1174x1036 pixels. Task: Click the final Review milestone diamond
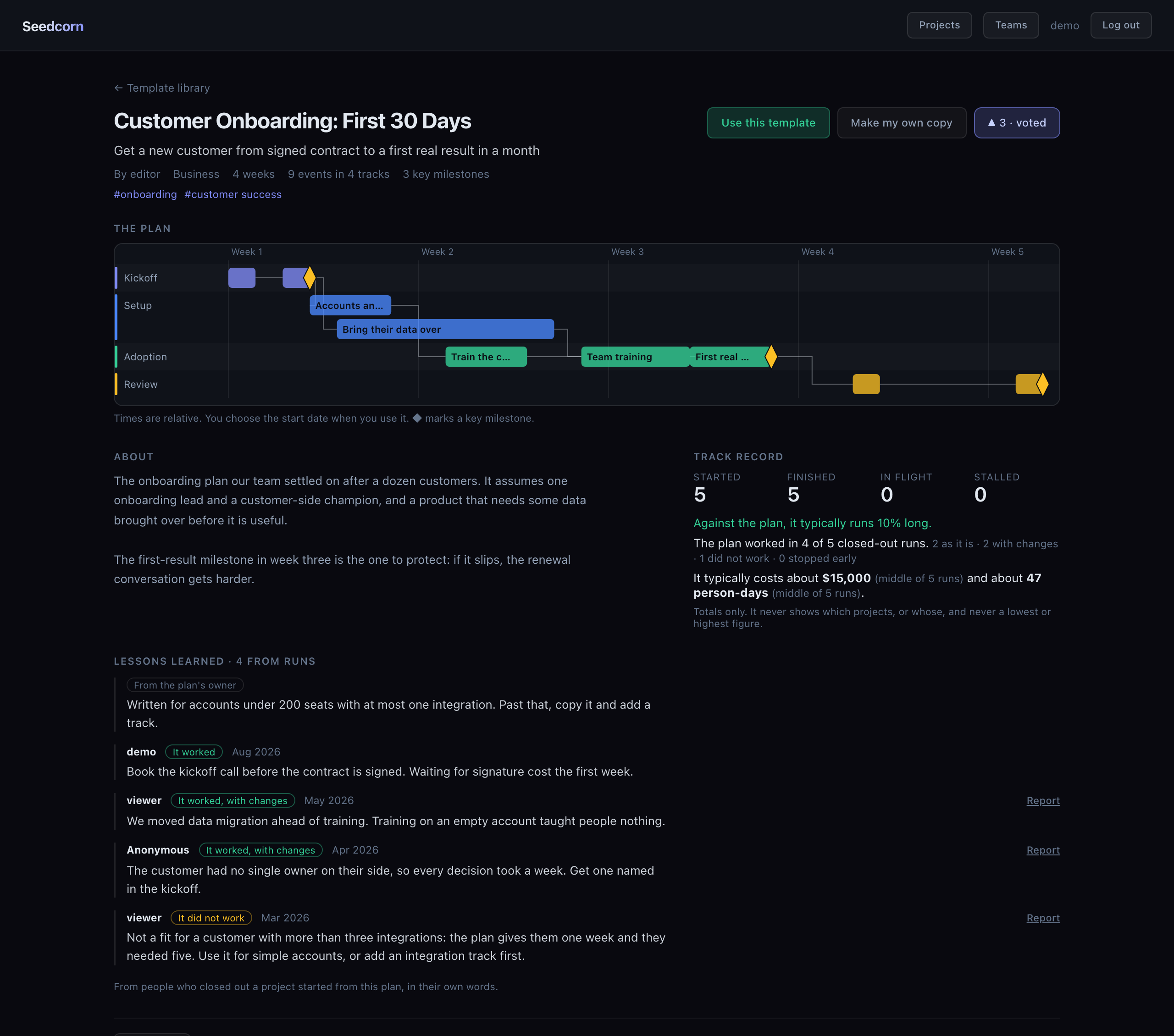pos(1042,384)
